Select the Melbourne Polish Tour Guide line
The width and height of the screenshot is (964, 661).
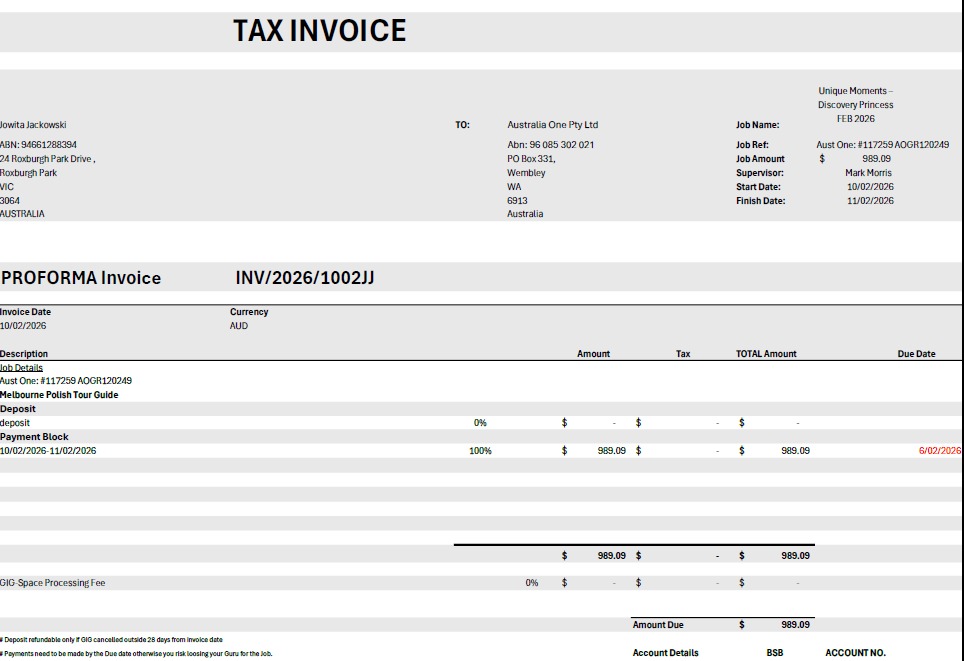point(59,395)
